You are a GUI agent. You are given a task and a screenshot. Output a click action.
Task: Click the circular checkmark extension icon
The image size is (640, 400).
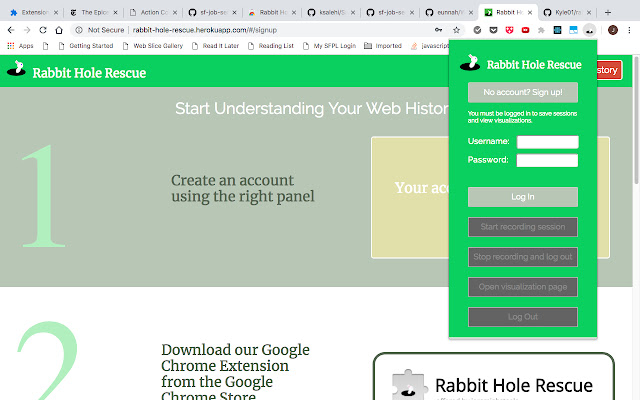(x=477, y=30)
